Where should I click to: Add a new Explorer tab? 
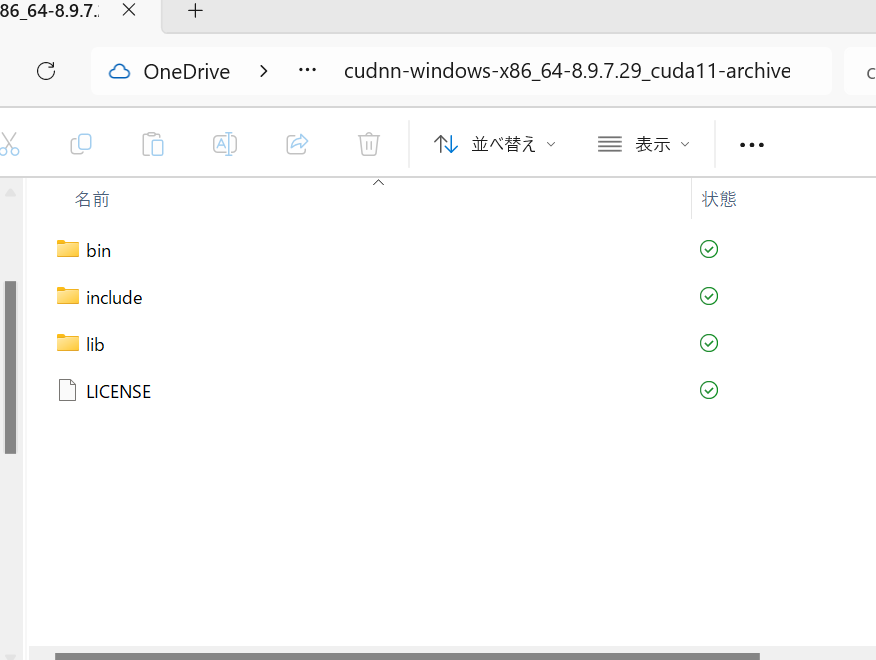(x=195, y=11)
